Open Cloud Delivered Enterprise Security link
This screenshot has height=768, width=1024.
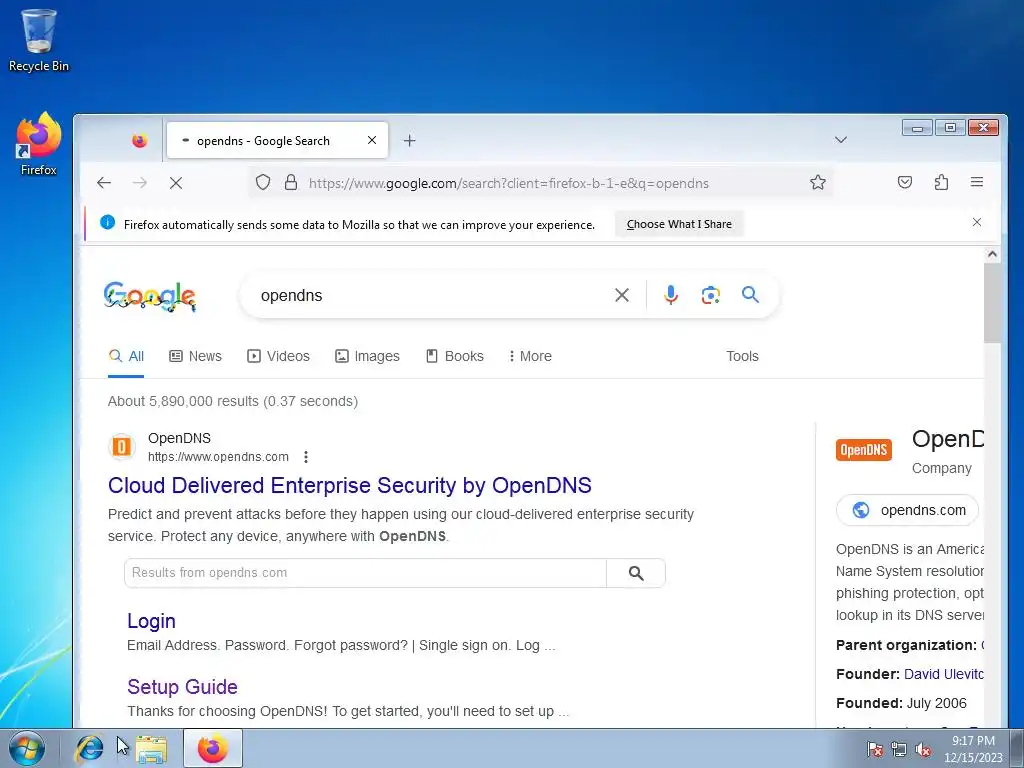tap(349, 485)
